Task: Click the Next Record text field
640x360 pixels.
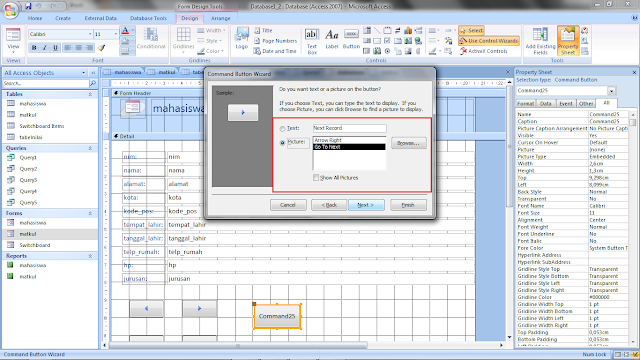Action: pos(349,129)
